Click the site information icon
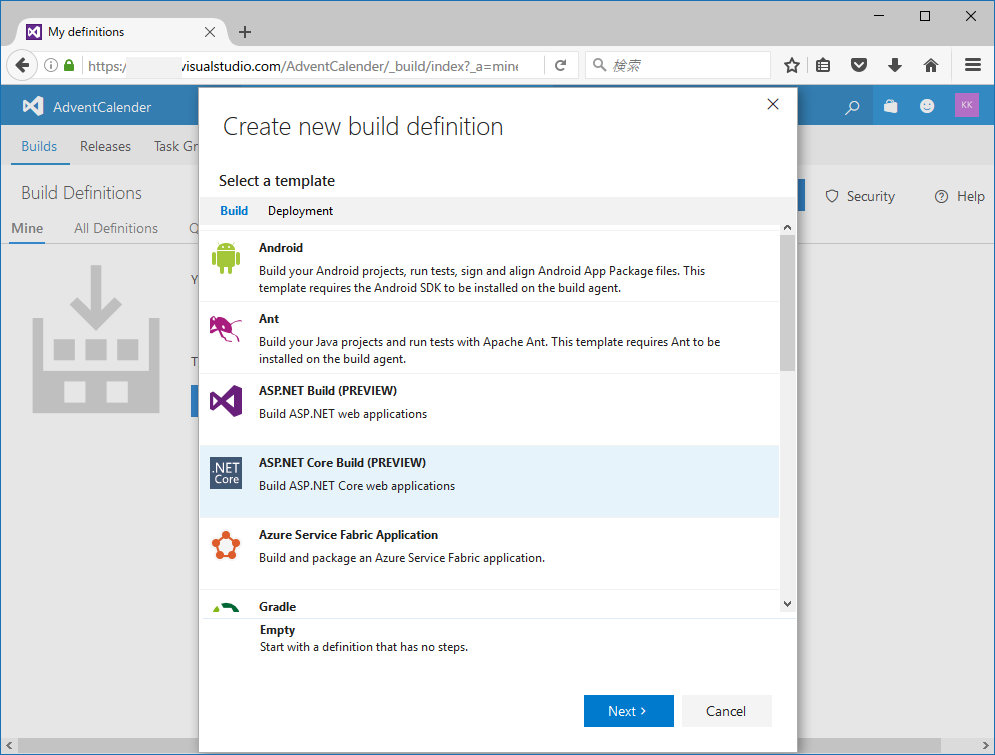The height and width of the screenshot is (755, 995). (51, 65)
